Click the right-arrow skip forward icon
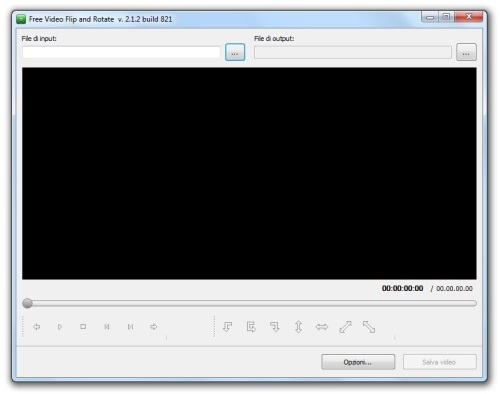This screenshot has height=394, width=500. [x=154, y=327]
